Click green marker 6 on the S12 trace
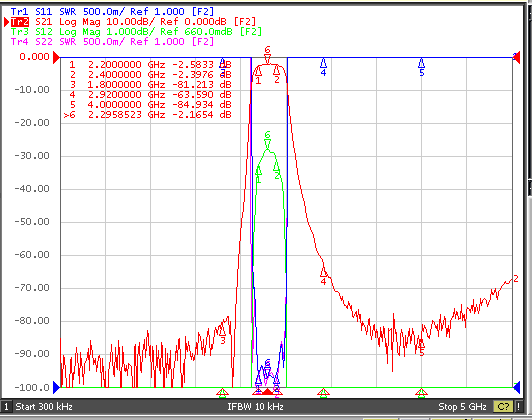Viewport: 532px width, 420px height. (x=267, y=140)
